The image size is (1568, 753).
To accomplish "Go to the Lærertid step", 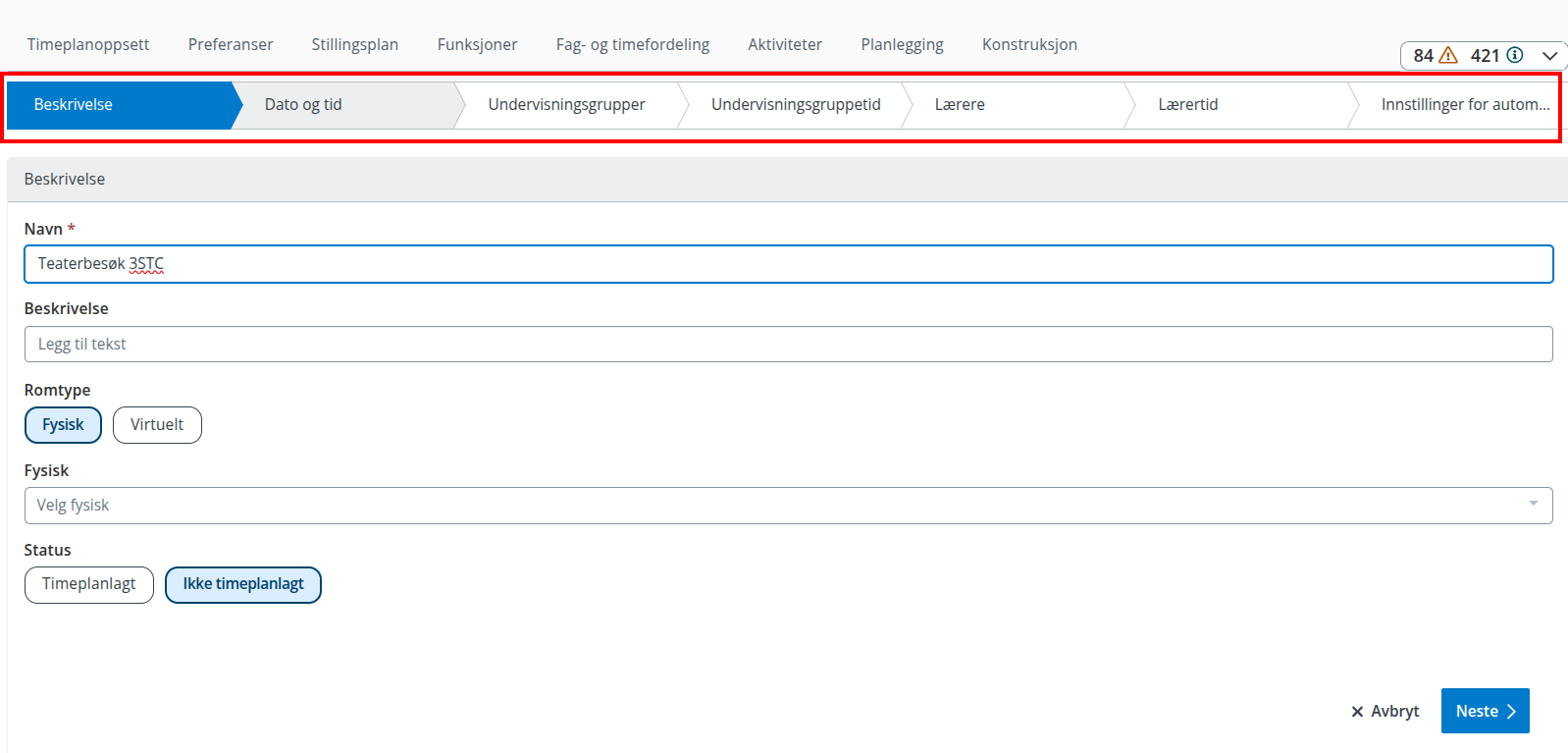I will point(1240,105).
